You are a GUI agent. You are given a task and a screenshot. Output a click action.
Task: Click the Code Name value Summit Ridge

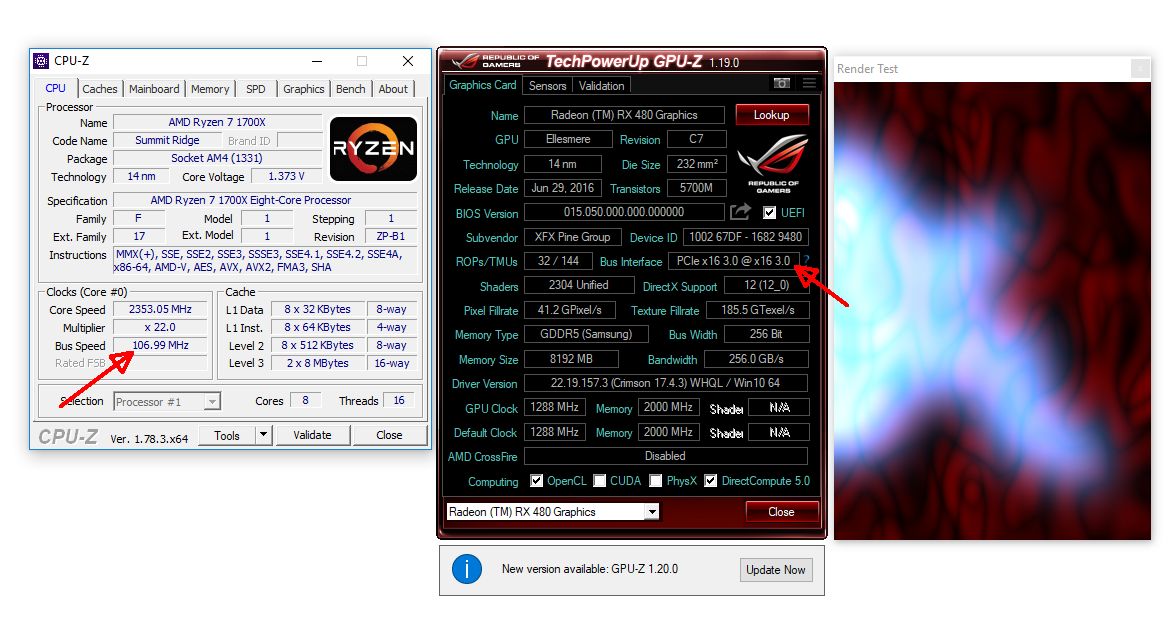(168, 141)
